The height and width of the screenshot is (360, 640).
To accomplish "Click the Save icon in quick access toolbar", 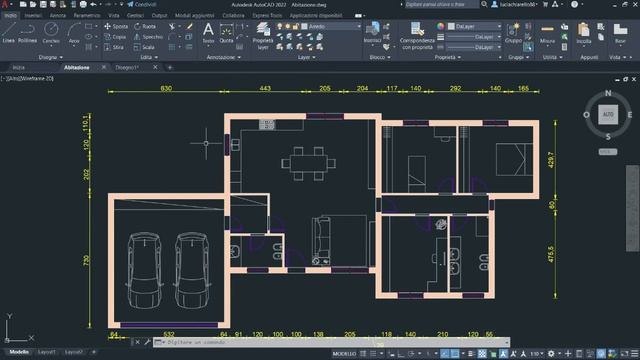I will (43, 4).
